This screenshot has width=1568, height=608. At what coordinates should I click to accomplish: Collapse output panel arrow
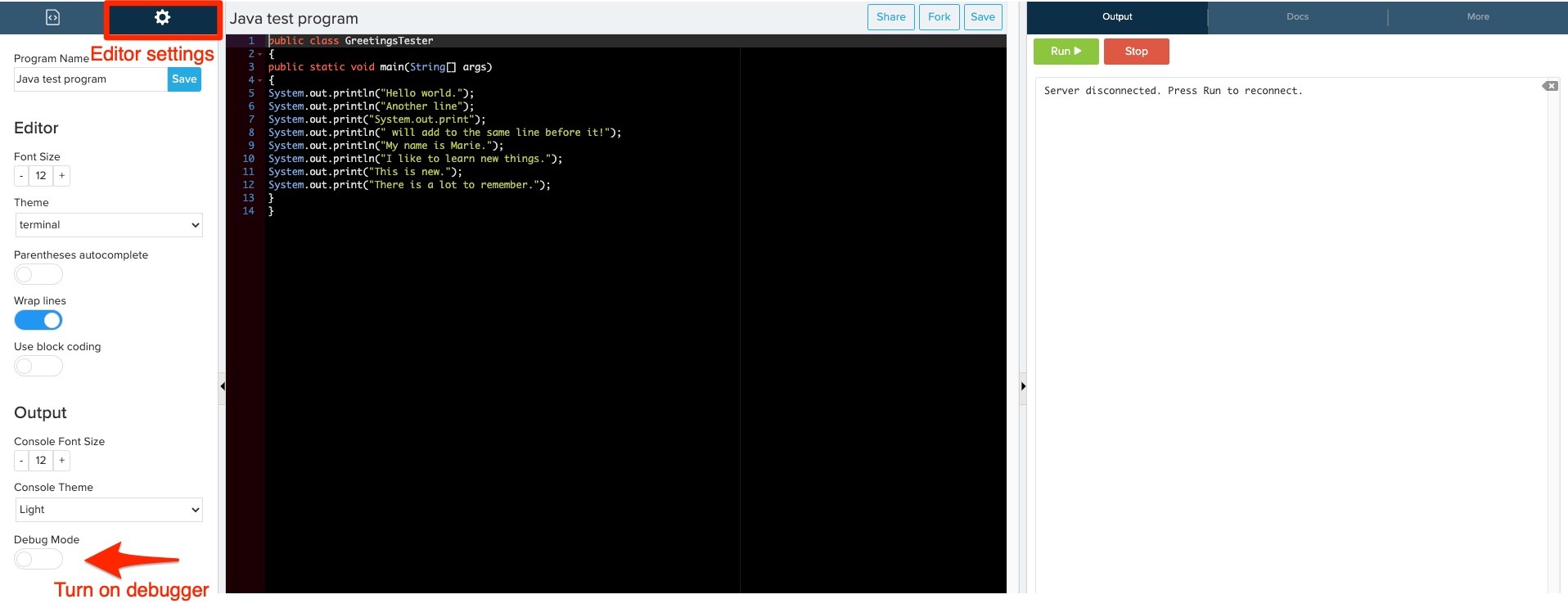(x=1023, y=386)
